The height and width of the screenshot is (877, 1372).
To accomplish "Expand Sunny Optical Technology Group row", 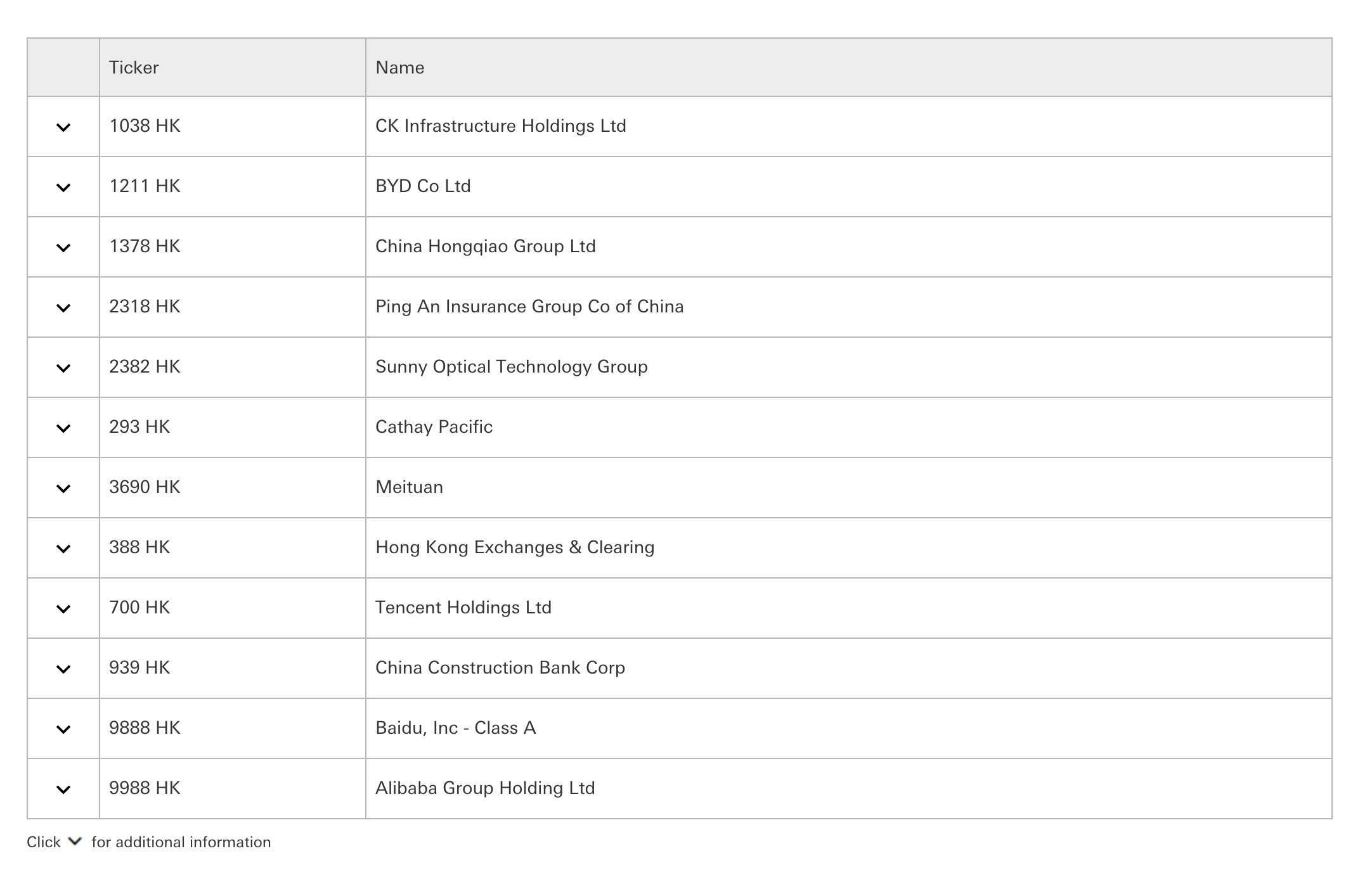I will (63, 368).
